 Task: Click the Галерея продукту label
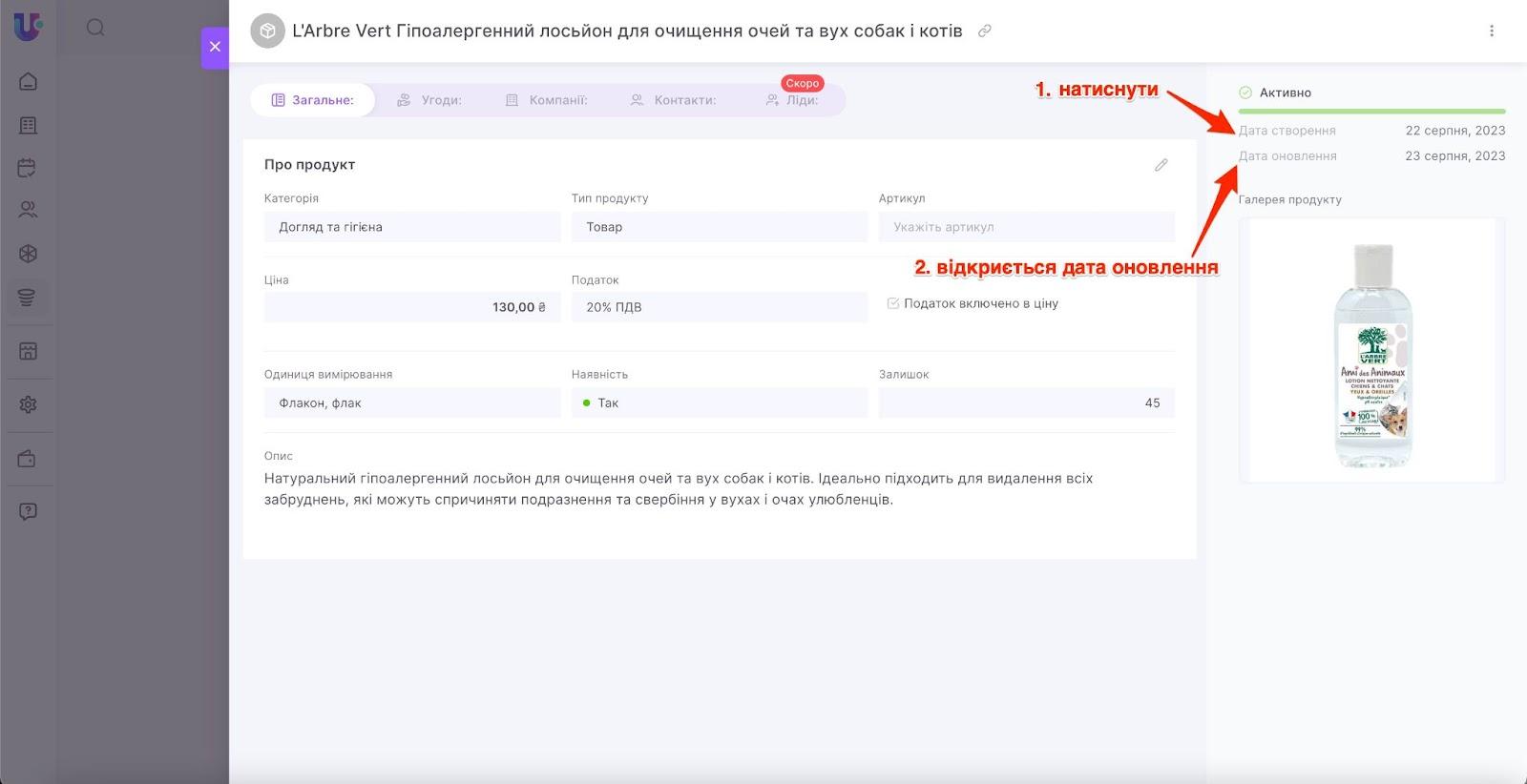coord(1290,199)
